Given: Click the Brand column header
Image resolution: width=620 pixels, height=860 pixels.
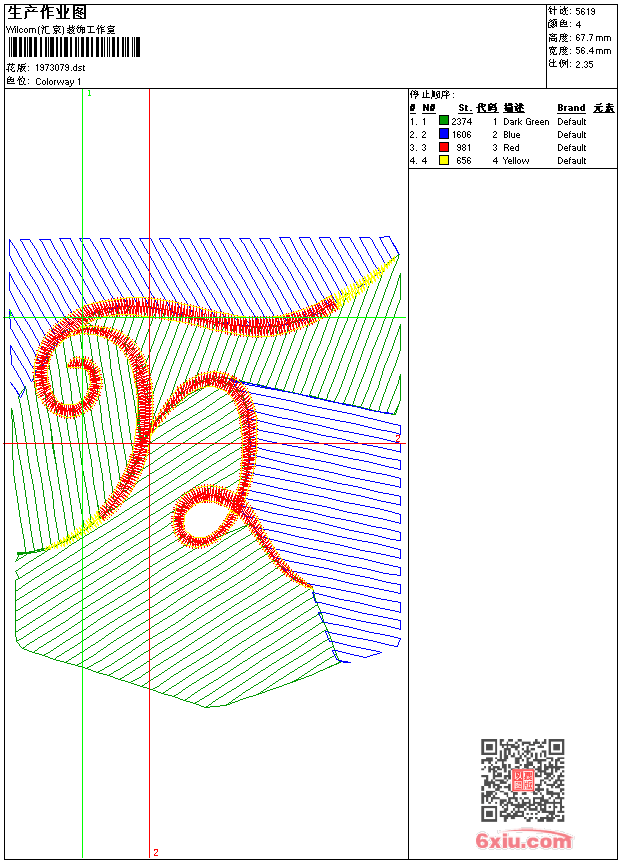Looking at the screenshot, I should click(571, 108).
